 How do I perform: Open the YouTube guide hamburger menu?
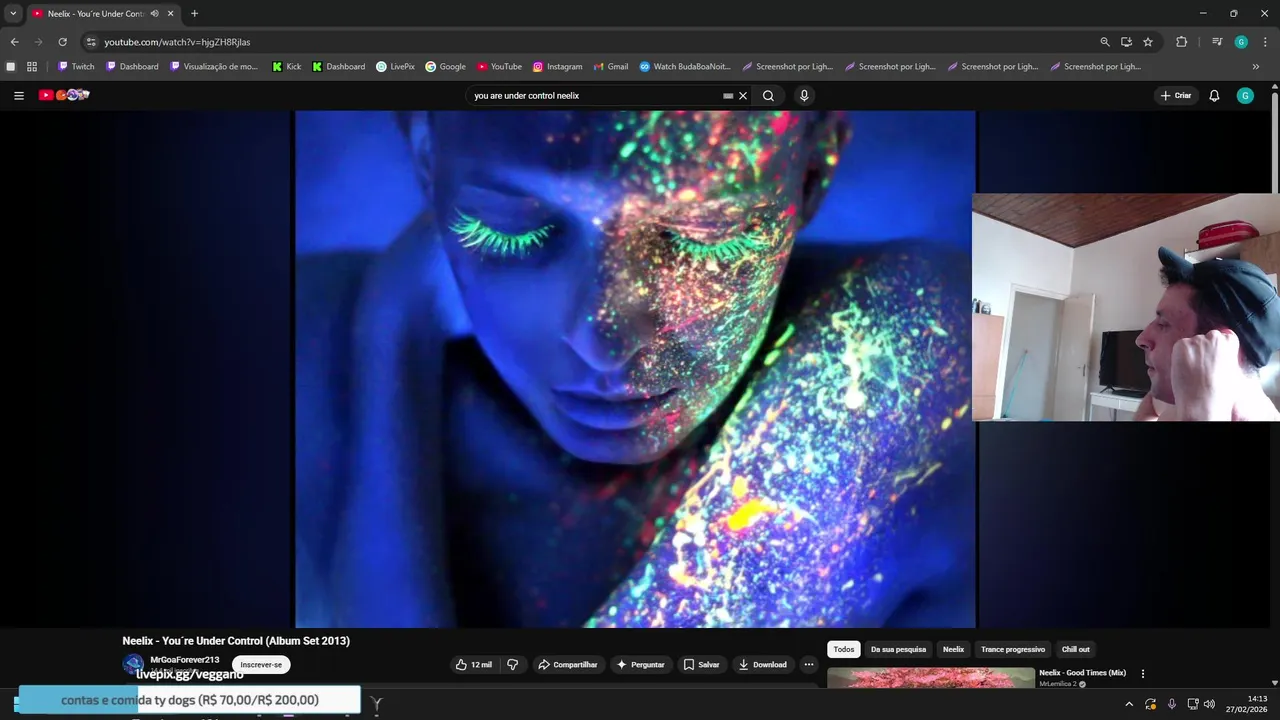tap(18, 95)
